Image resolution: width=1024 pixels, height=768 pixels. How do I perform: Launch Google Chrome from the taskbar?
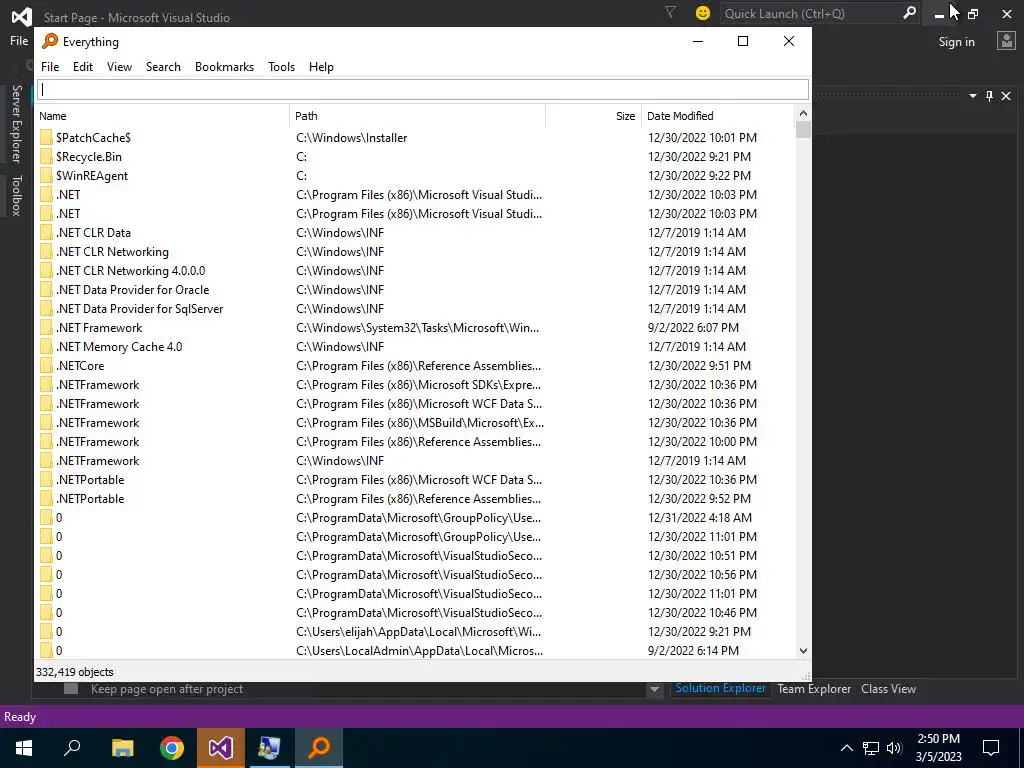click(x=172, y=748)
